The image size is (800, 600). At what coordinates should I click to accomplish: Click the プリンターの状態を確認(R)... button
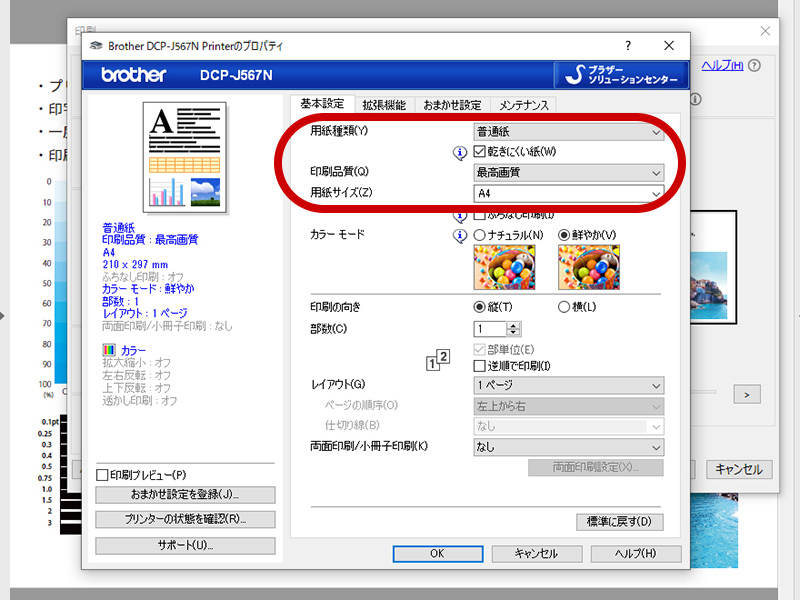pos(185,519)
